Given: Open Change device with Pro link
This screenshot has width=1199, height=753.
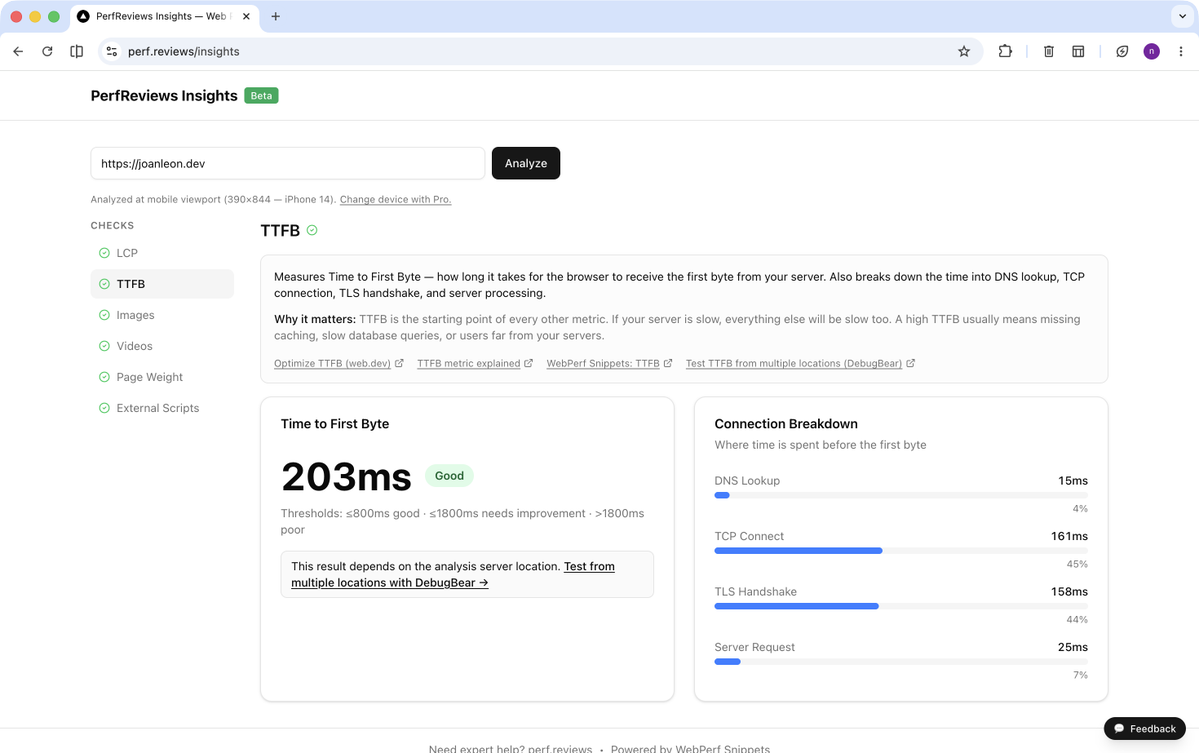Looking at the screenshot, I should point(395,200).
